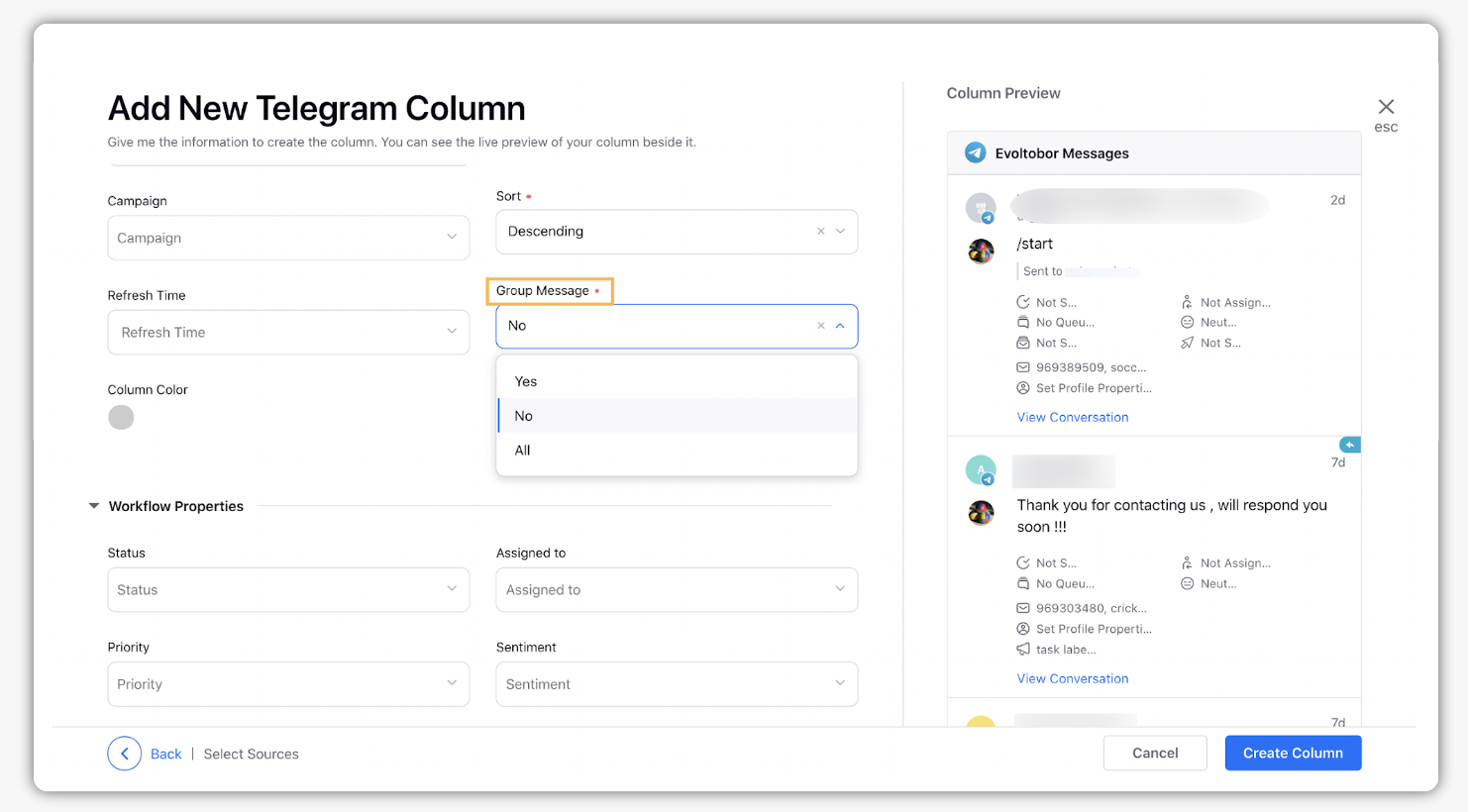Open the Assigned to dropdown
This screenshot has width=1468, height=812.
[x=677, y=590]
